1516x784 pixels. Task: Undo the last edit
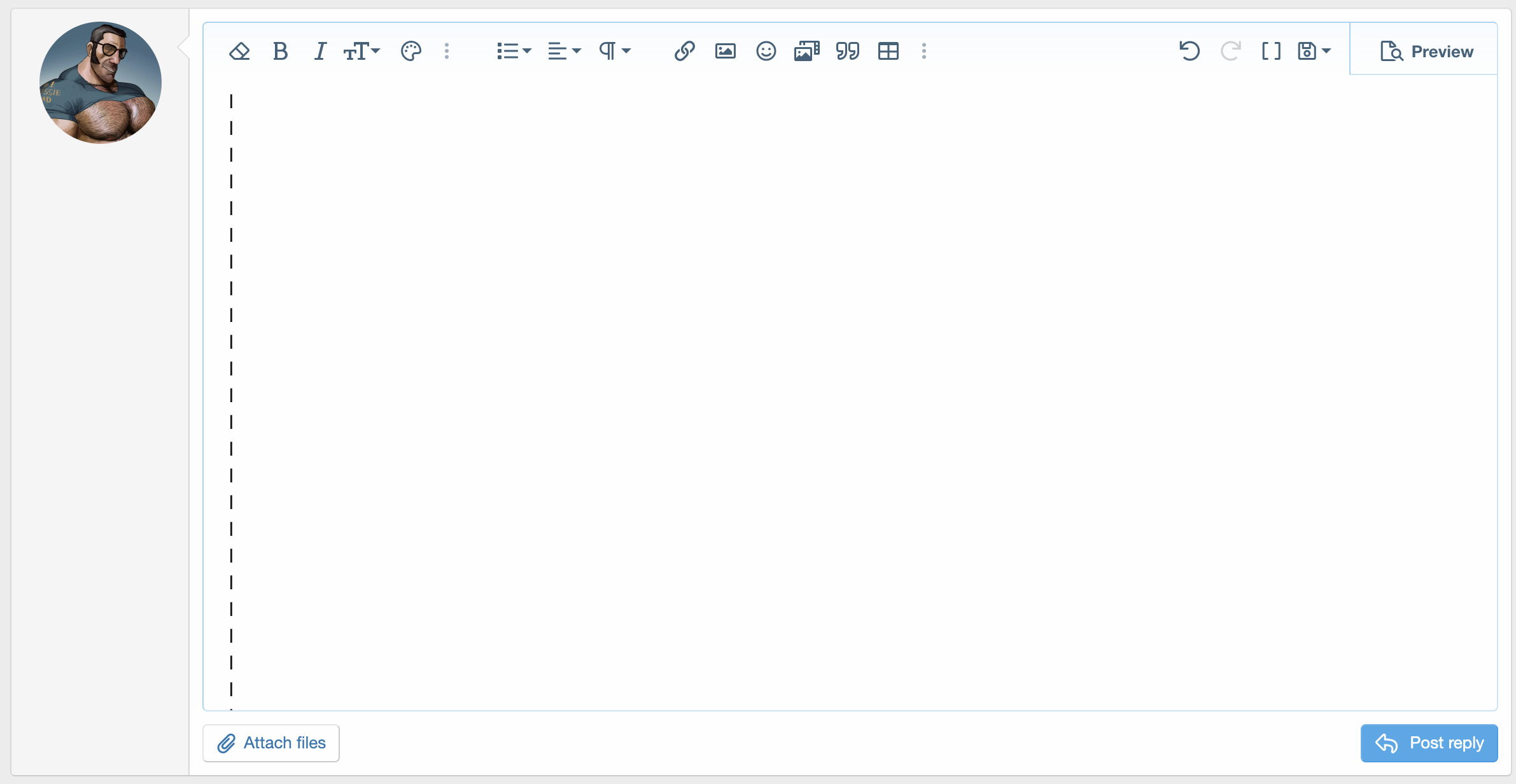click(1190, 51)
